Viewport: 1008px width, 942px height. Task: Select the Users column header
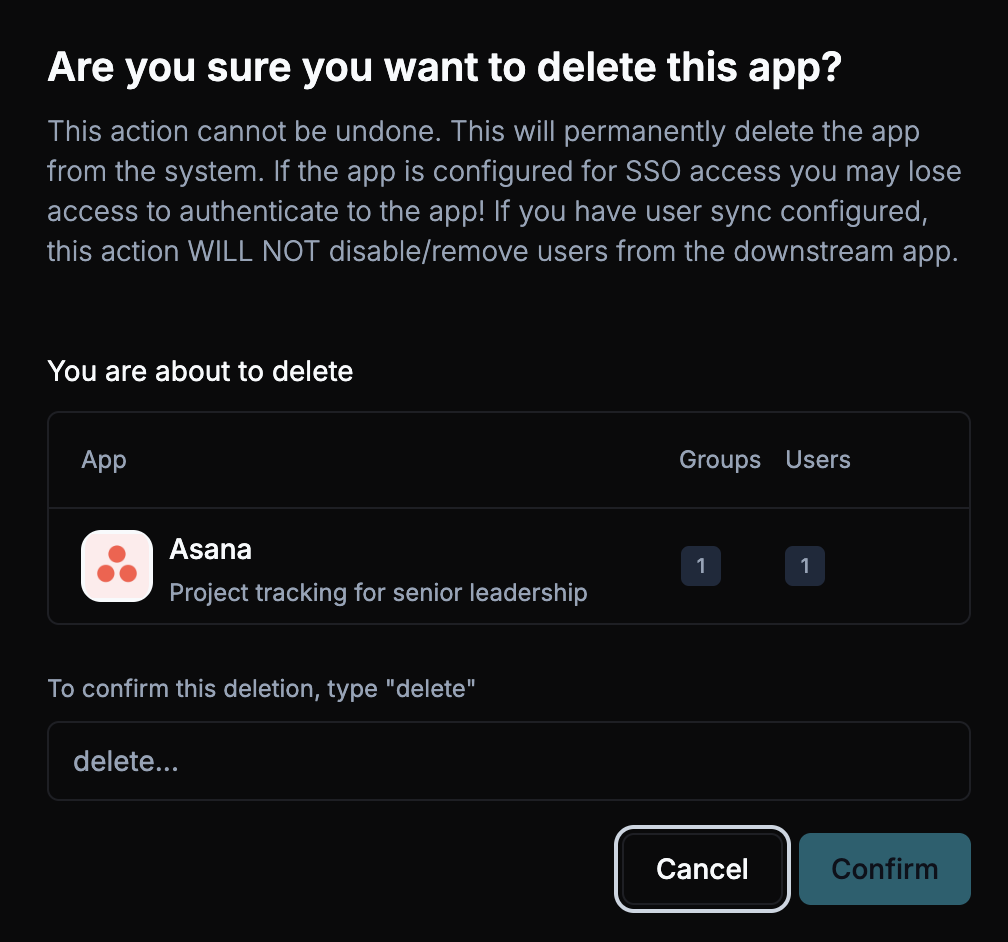point(818,460)
